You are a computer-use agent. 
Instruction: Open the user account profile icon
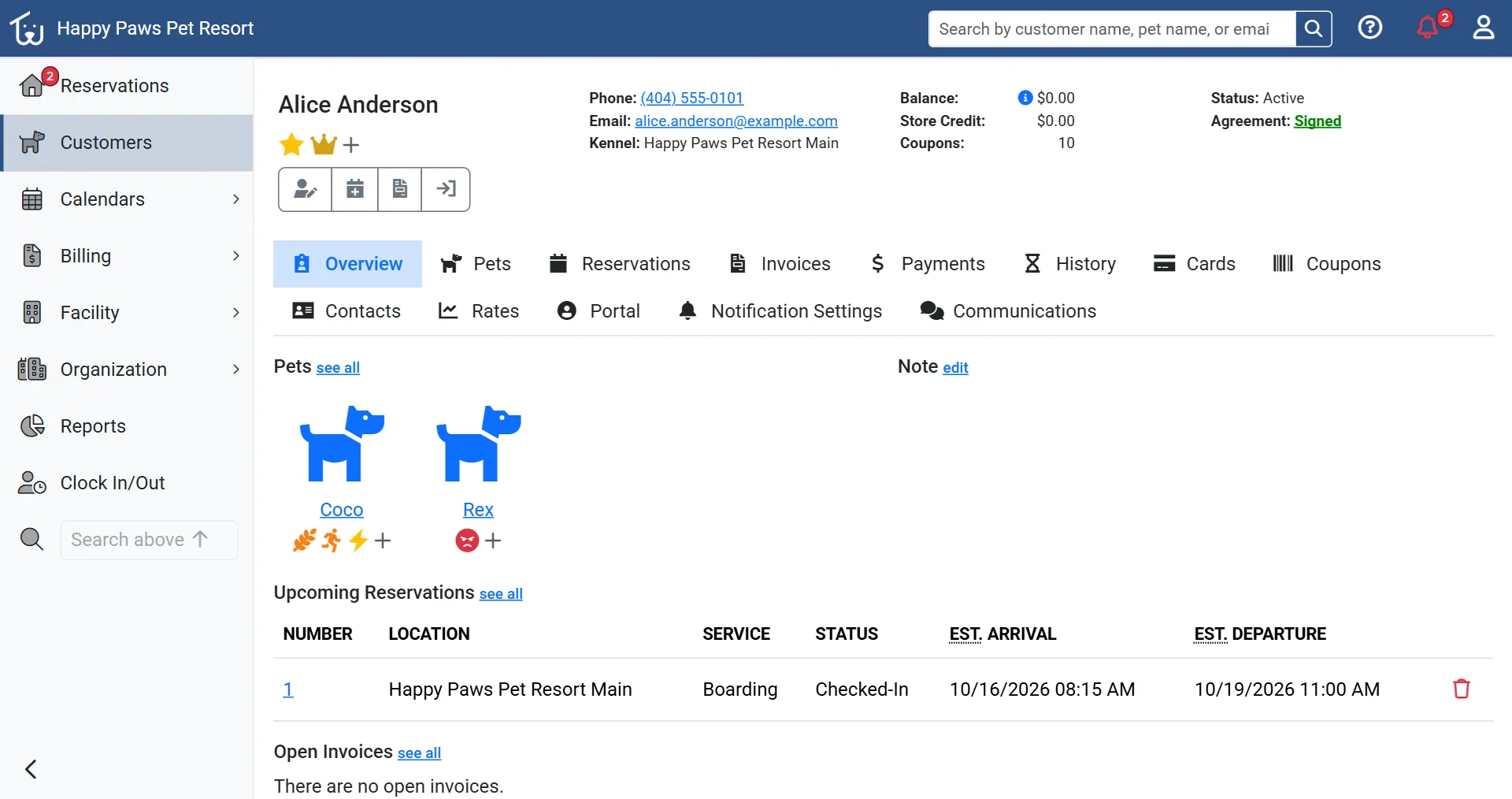click(1484, 28)
